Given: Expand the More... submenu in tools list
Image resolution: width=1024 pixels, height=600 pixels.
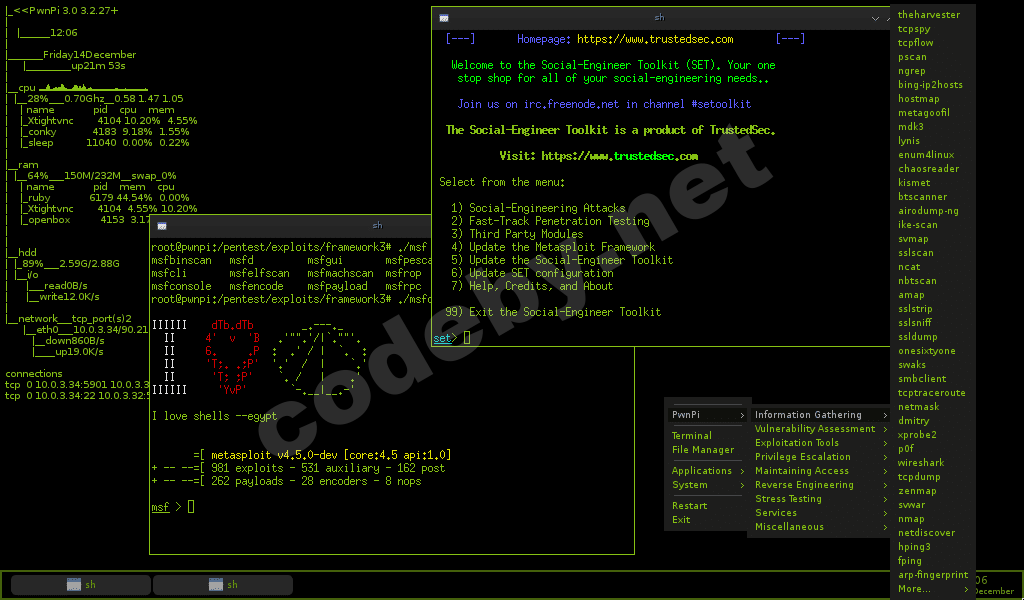Looking at the screenshot, I should (x=933, y=589).
